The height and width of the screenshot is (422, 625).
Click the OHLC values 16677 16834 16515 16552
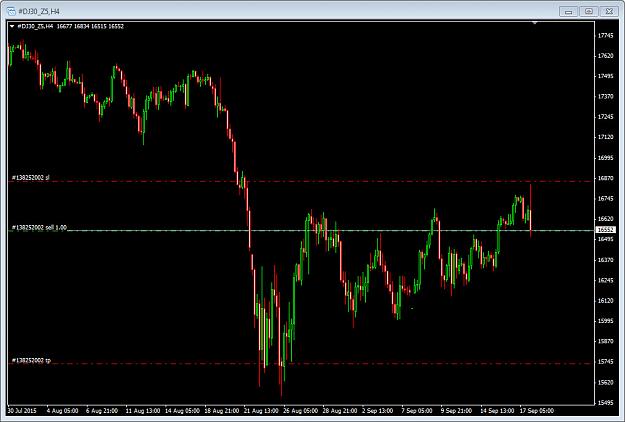(90, 26)
